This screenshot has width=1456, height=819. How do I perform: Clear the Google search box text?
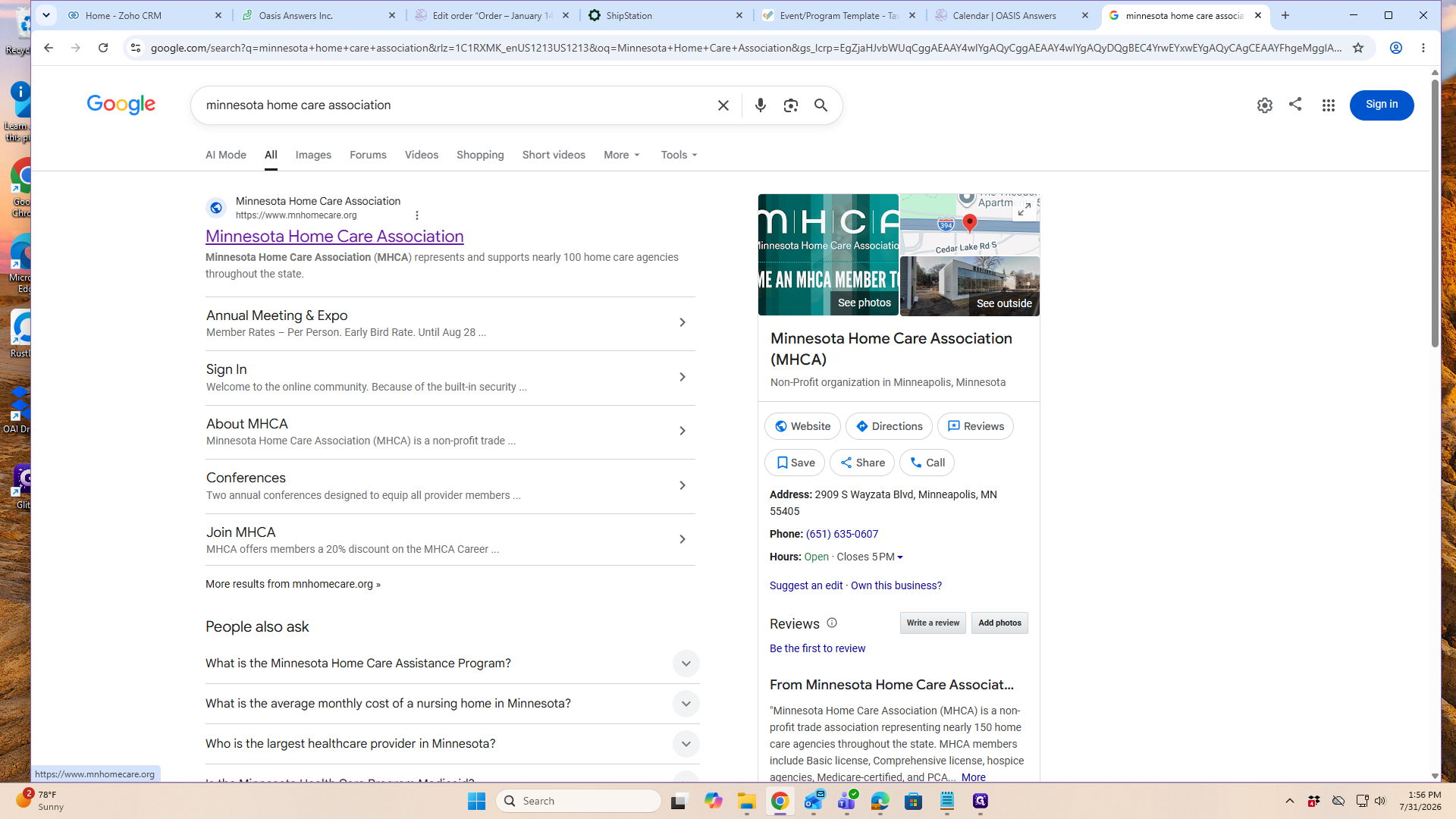pos(723,105)
